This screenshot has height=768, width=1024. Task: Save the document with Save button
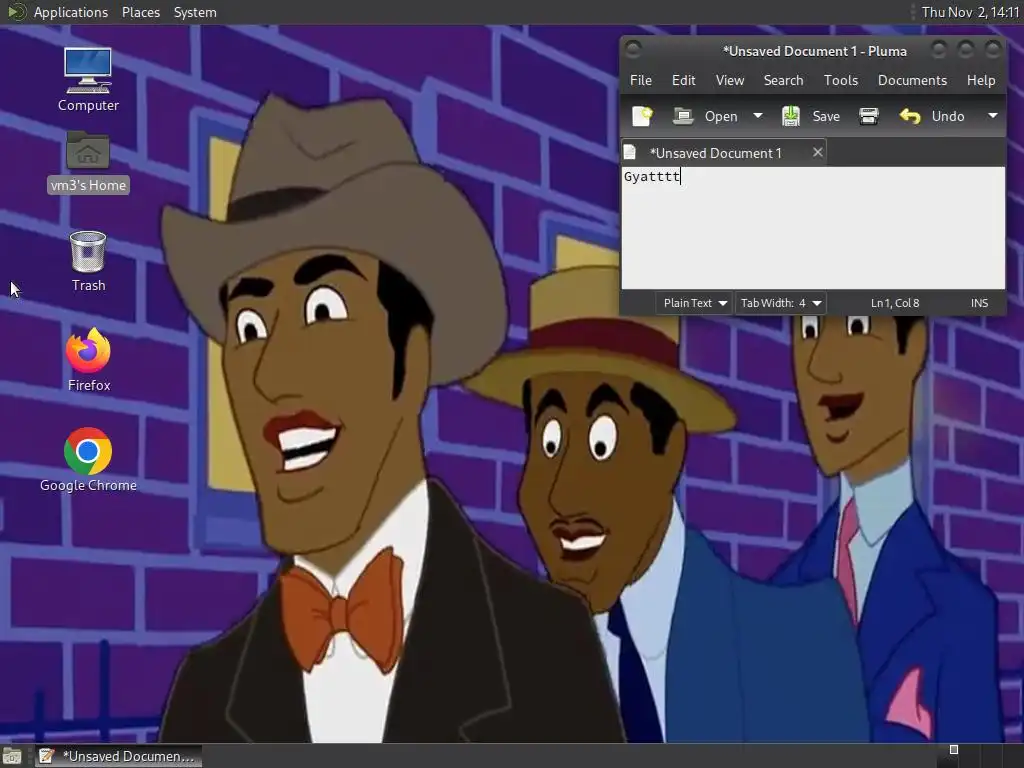(x=810, y=116)
